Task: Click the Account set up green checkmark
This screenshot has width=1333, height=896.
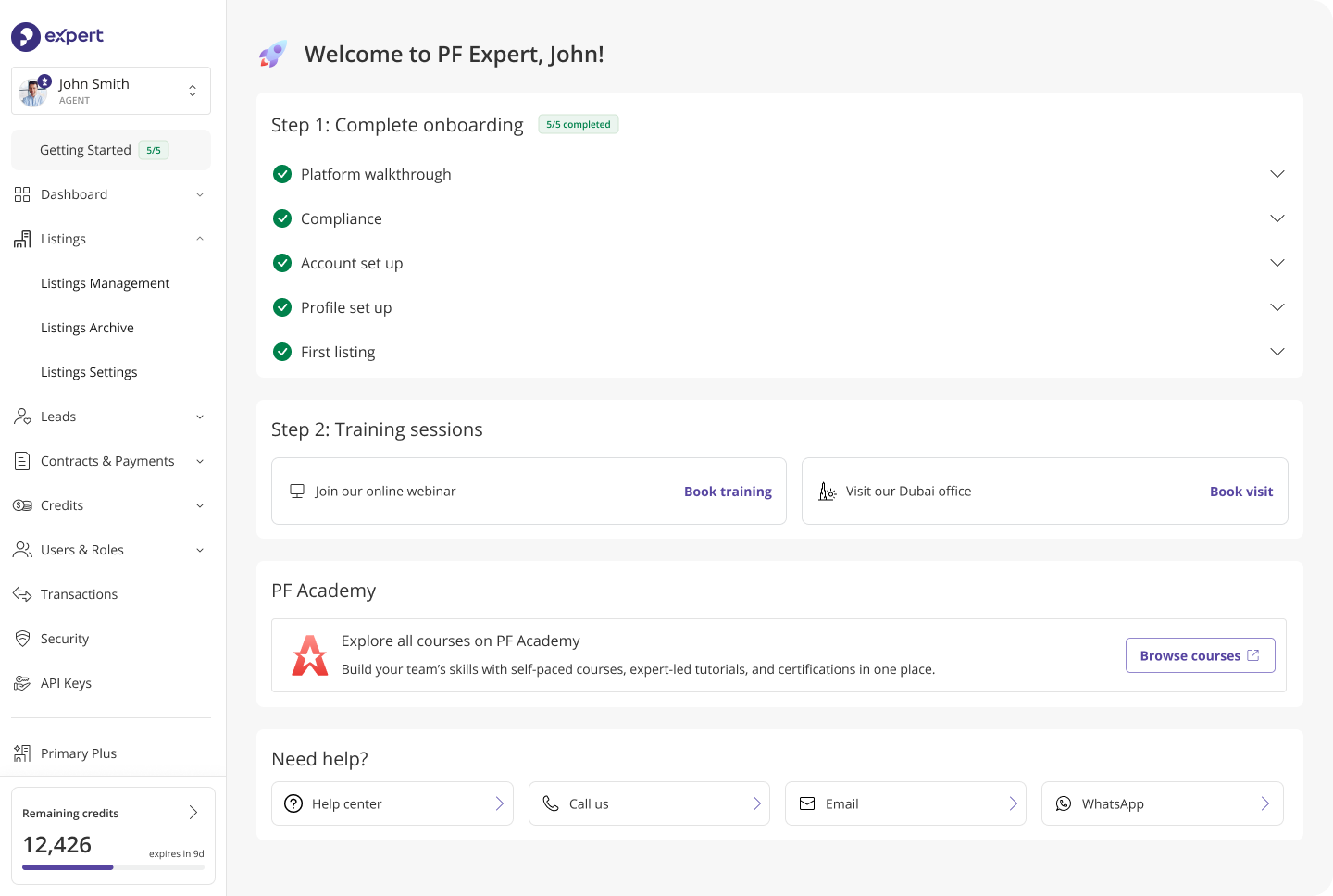Action: coord(282,263)
